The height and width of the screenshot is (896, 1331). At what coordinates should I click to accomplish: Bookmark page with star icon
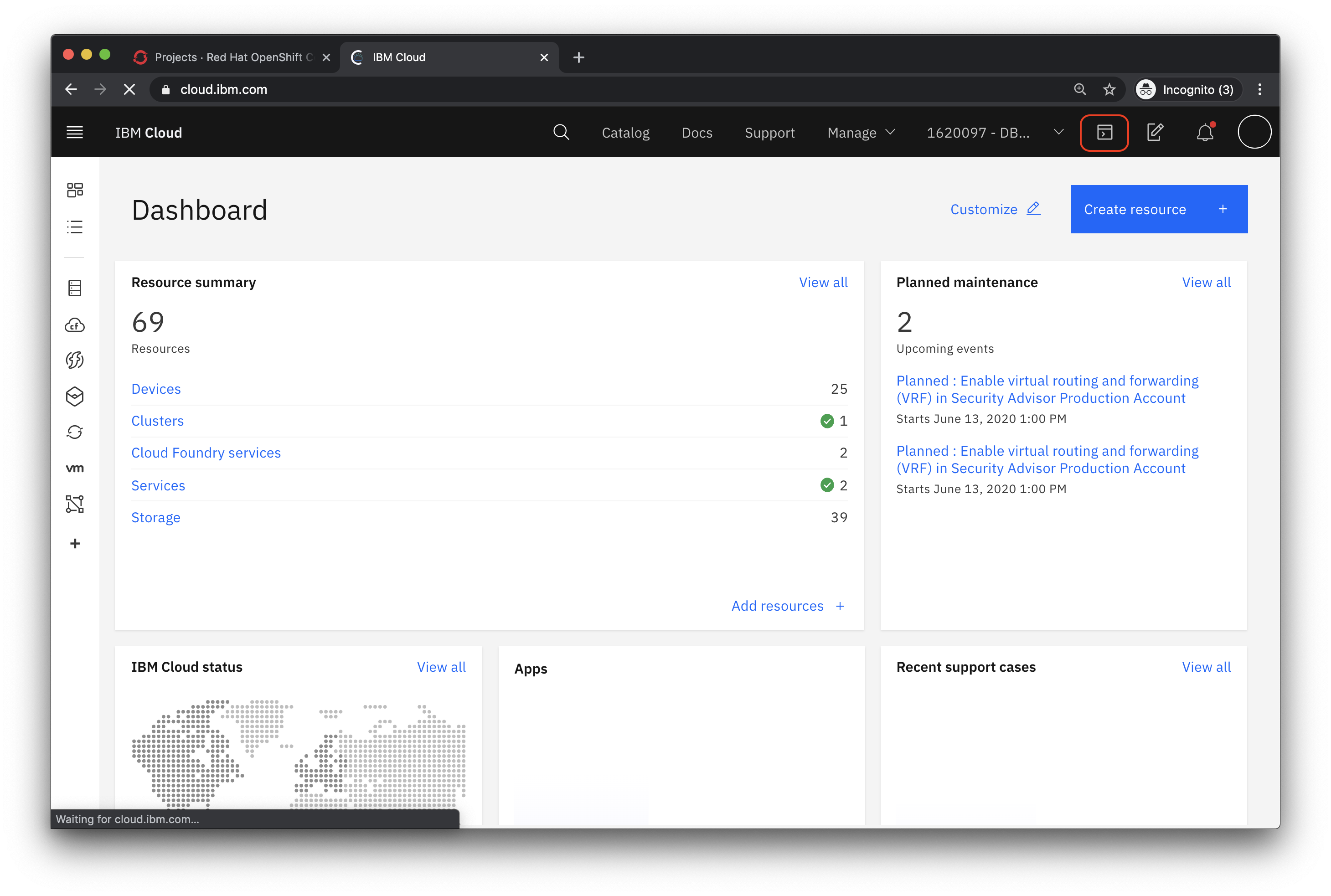[x=1109, y=90]
